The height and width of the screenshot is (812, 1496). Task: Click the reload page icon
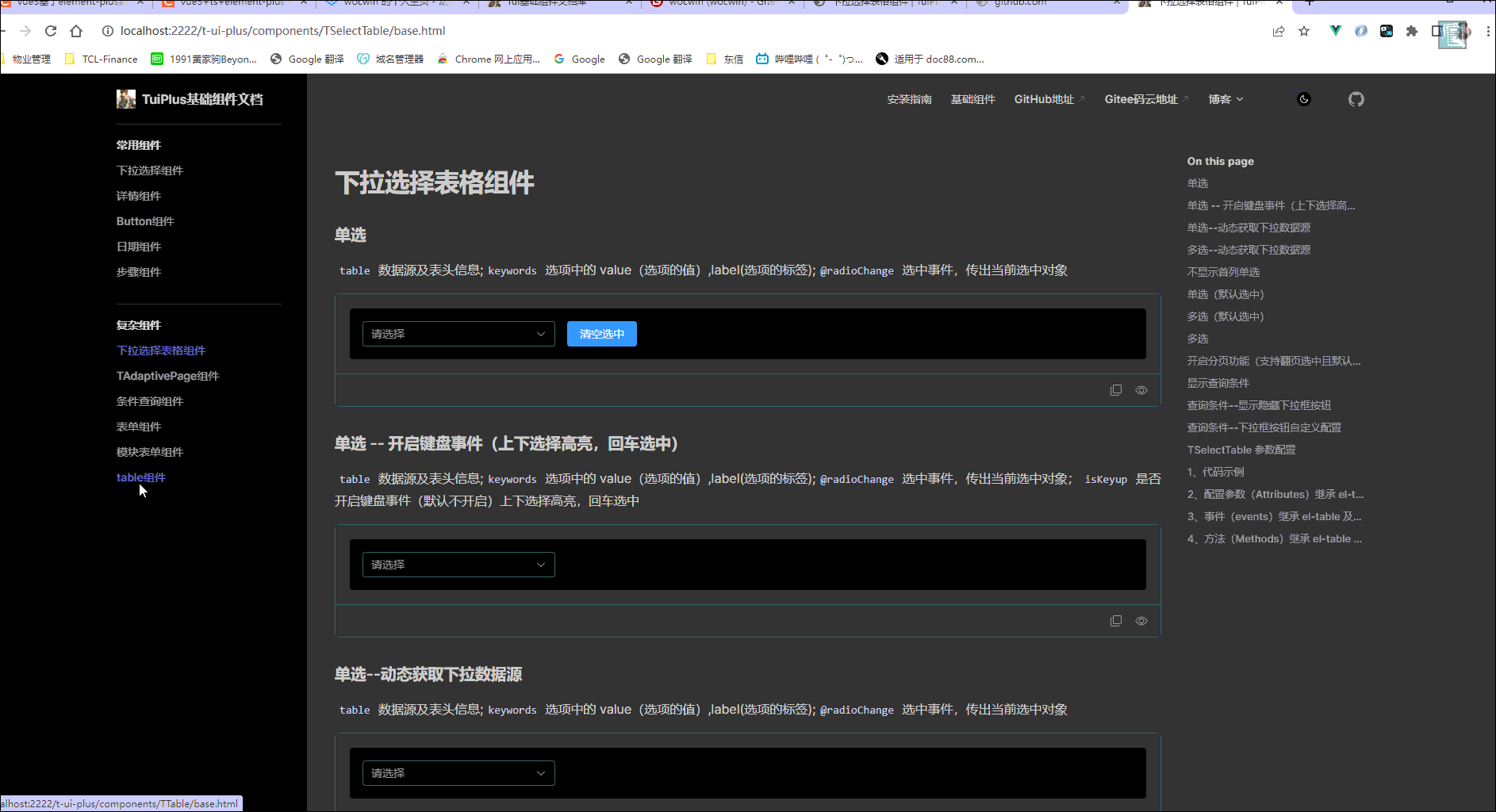[50, 31]
